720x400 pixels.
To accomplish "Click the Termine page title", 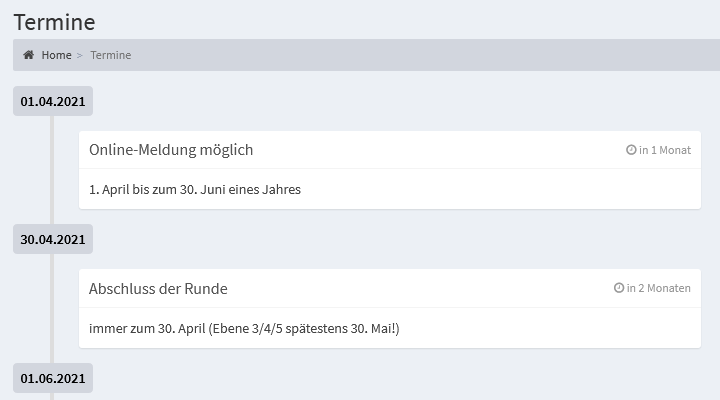I will click(55, 22).
